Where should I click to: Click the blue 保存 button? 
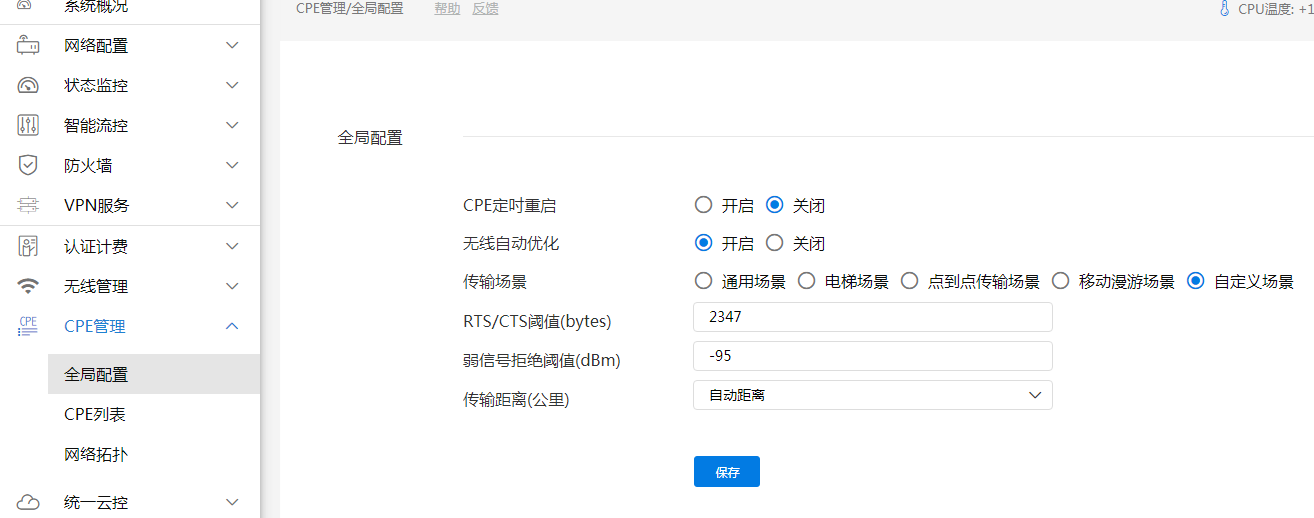pyautogui.click(x=726, y=472)
